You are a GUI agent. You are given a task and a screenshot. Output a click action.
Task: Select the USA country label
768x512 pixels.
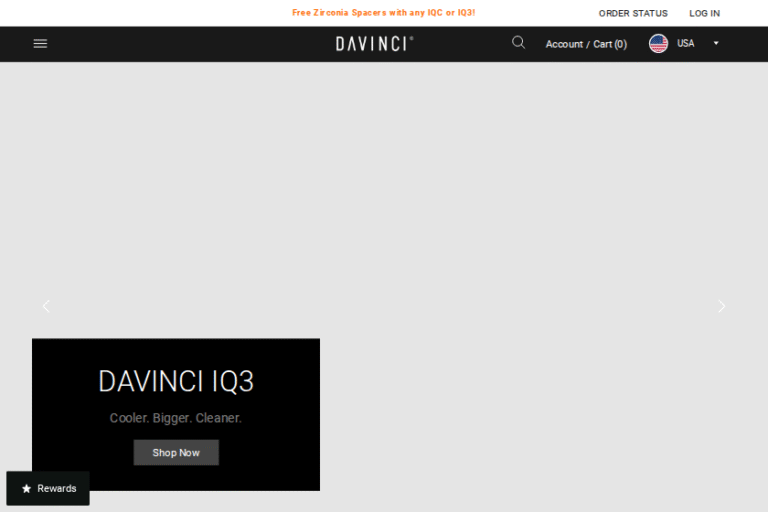click(x=685, y=44)
